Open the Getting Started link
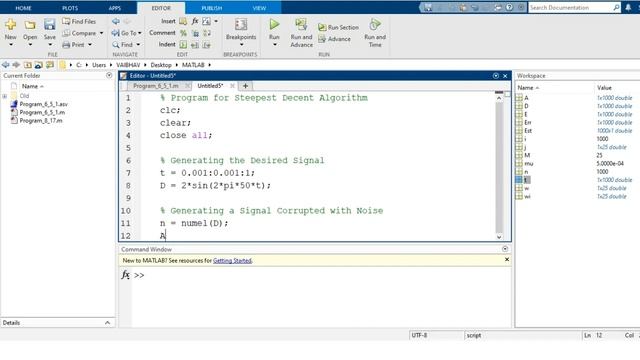 (232, 260)
